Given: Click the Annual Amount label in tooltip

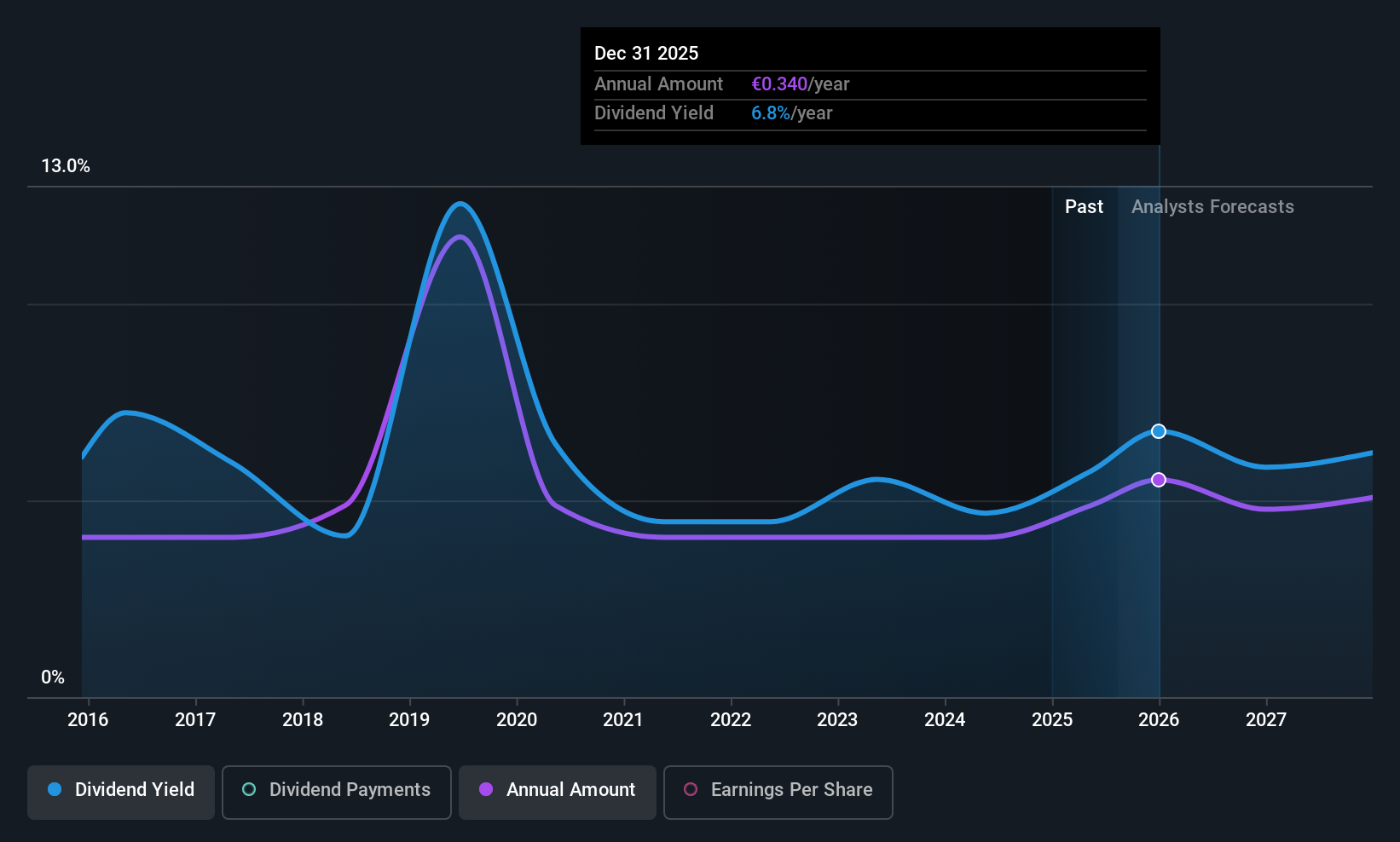Looking at the screenshot, I should click(x=658, y=84).
